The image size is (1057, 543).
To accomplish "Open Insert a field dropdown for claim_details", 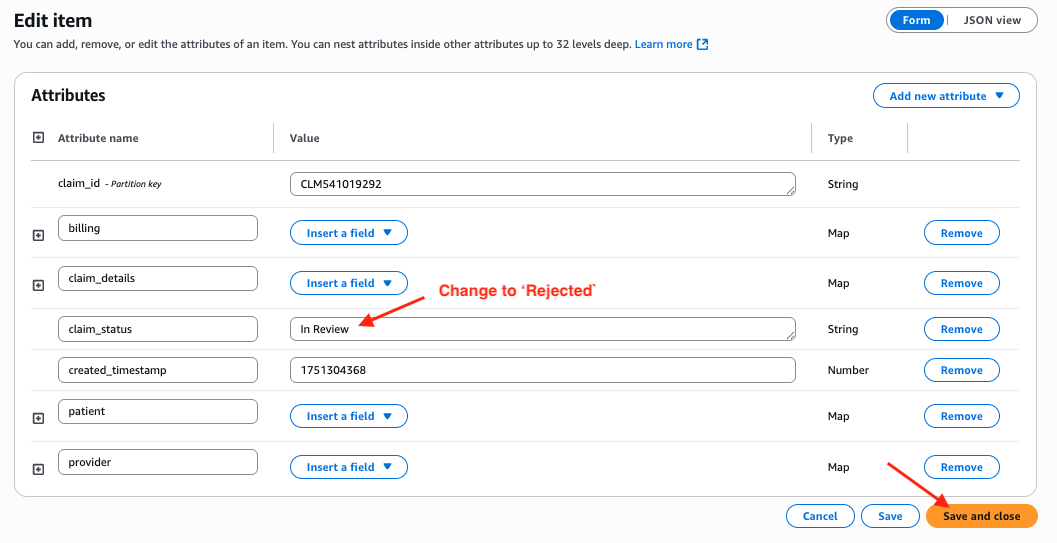I will (x=349, y=283).
